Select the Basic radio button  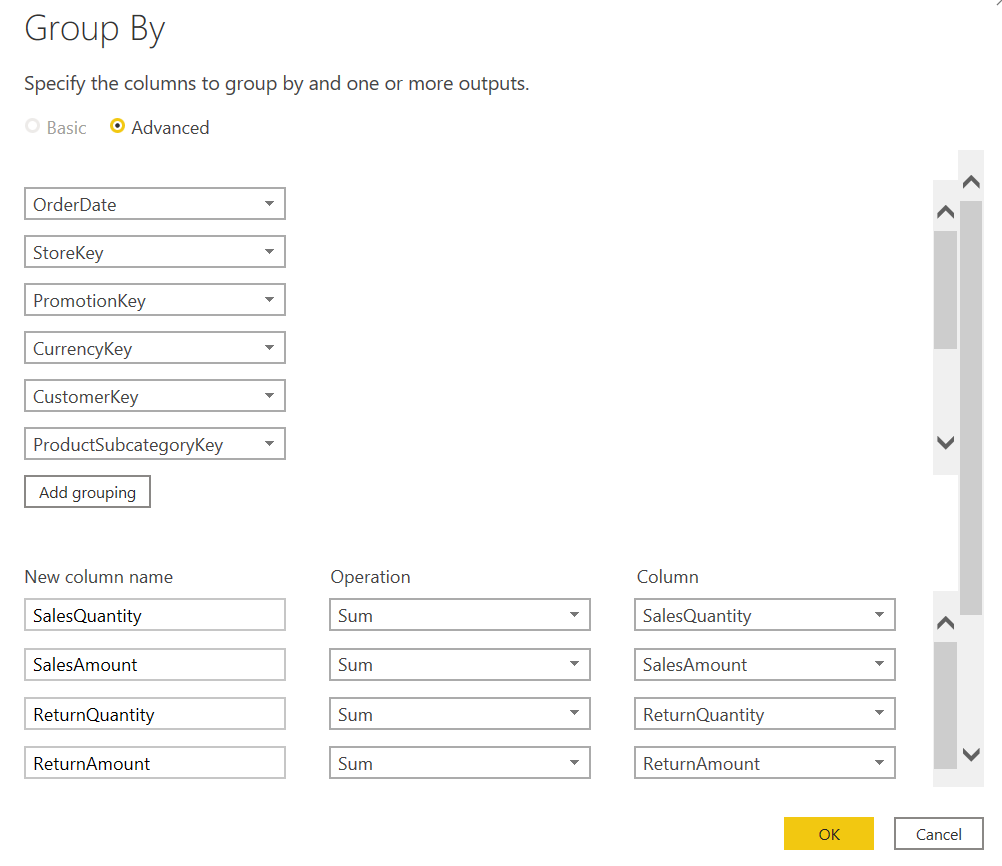(33, 127)
